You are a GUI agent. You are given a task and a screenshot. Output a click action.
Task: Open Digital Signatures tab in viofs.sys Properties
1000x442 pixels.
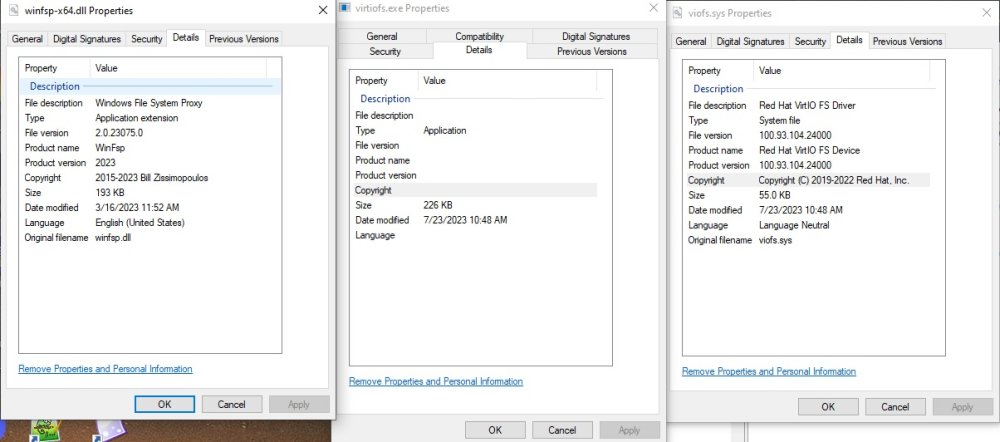pos(750,41)
